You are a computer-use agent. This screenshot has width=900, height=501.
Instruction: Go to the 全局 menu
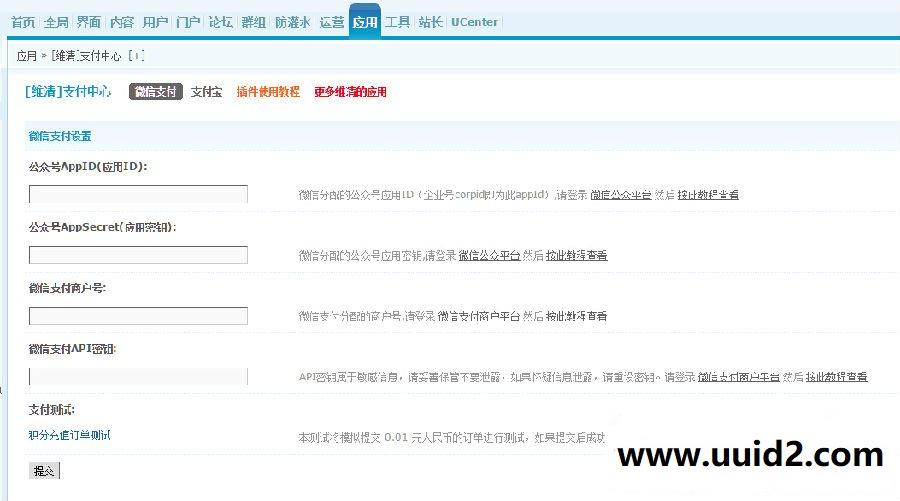[56, 22]
